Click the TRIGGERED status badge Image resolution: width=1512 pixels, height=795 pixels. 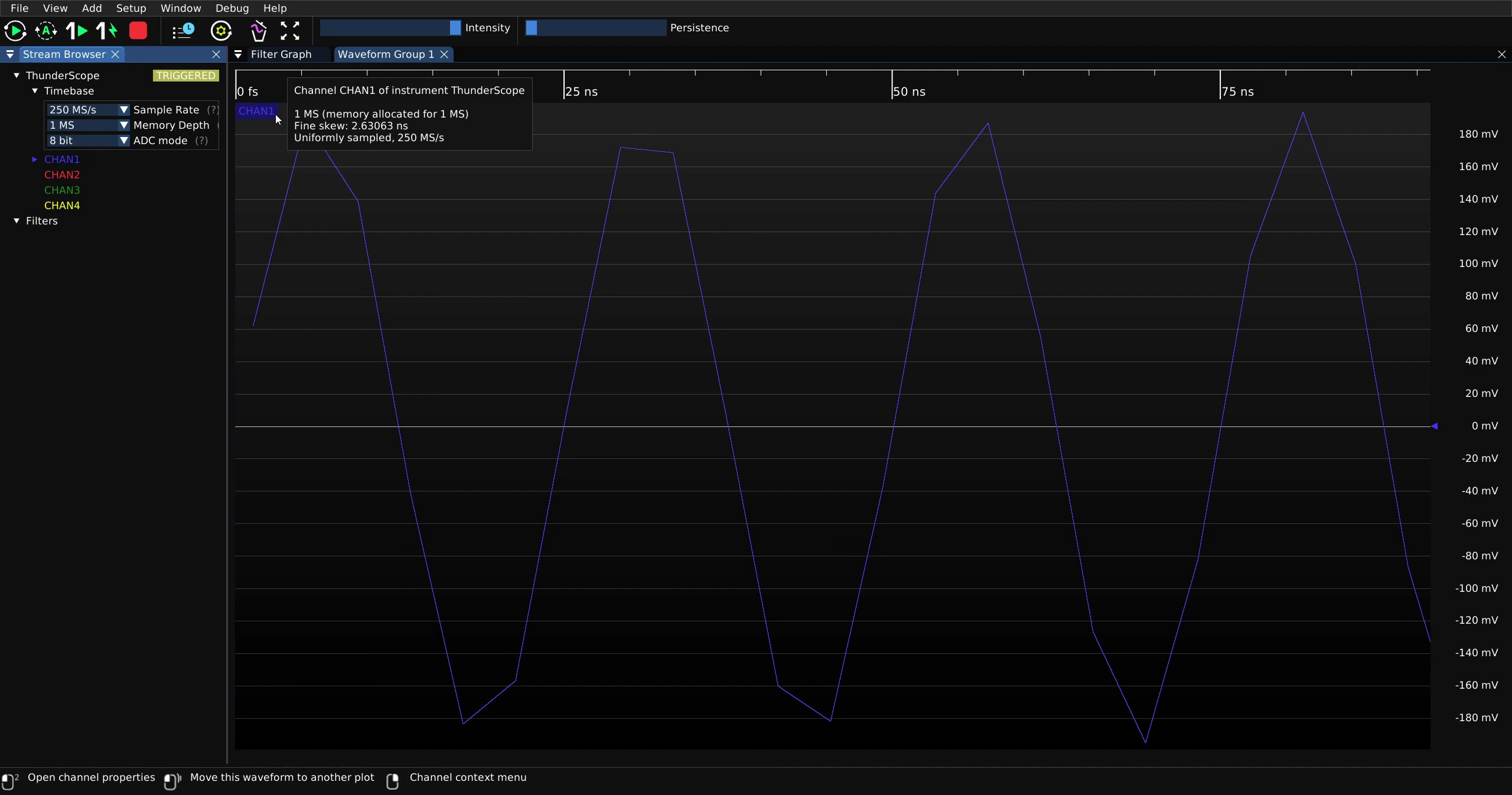pyautogui.click(x=185, y=76)
